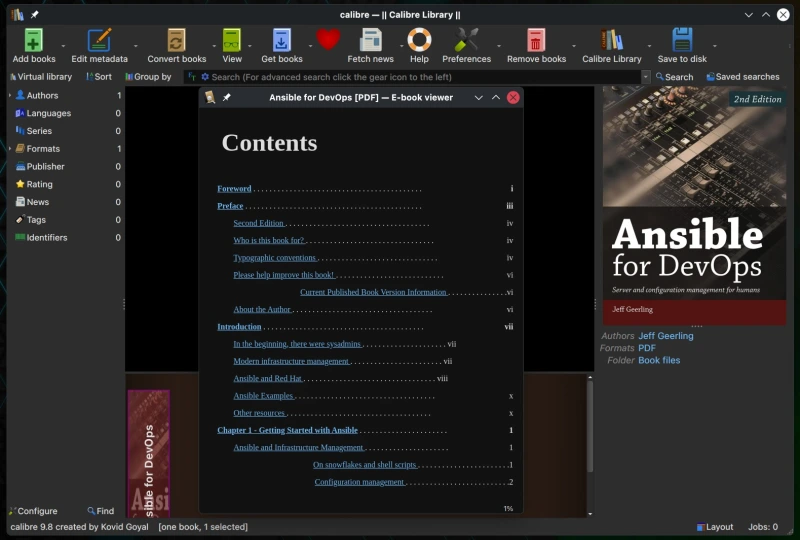
Task: Open the Edit metadata dropdown arrow
Action: click(136, 46)
